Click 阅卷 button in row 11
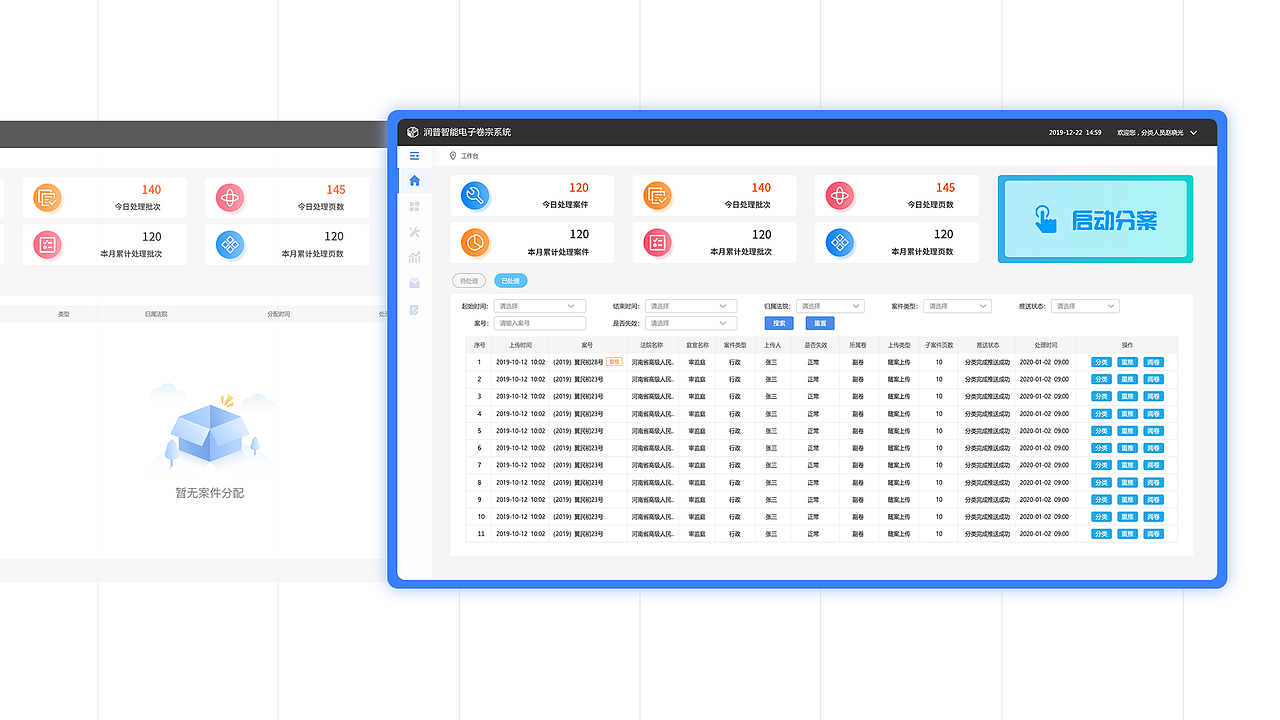This screenshot has height=720, width=1280. click(1154, 534)
